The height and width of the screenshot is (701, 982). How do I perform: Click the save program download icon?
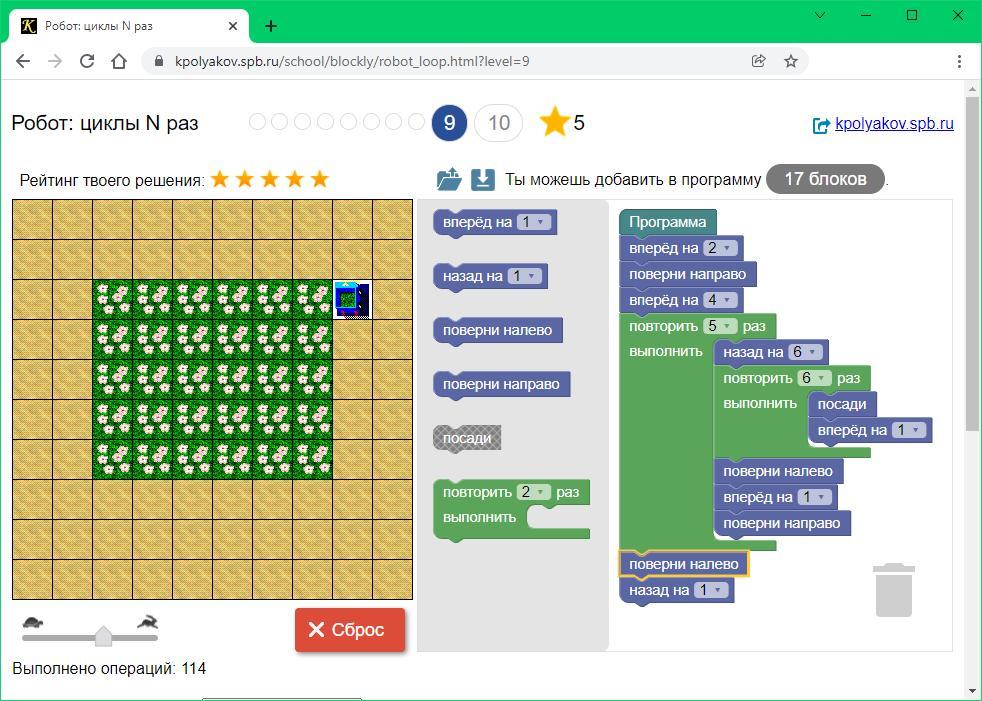coord(482,180)
